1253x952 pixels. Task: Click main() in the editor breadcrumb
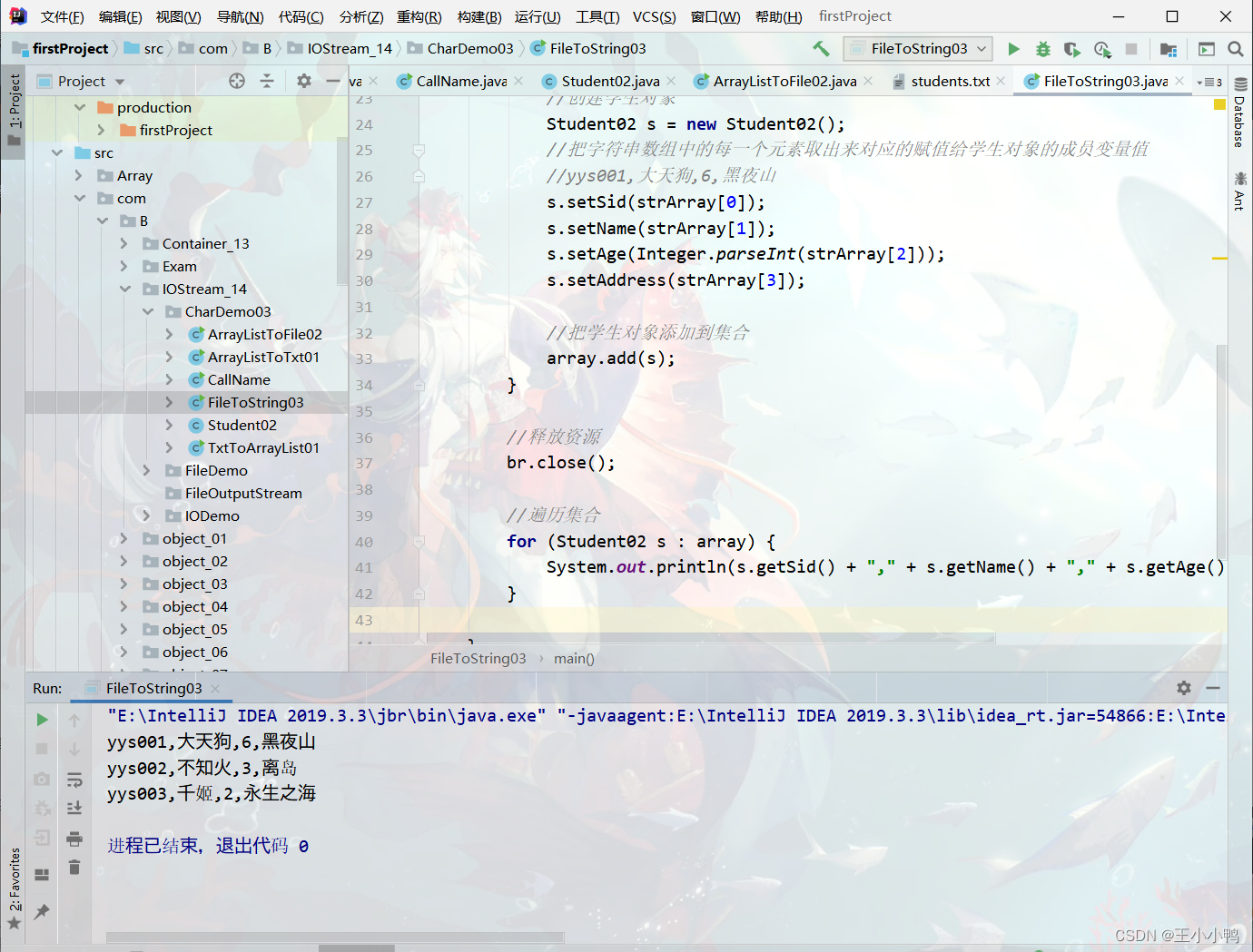pos(574,658)
